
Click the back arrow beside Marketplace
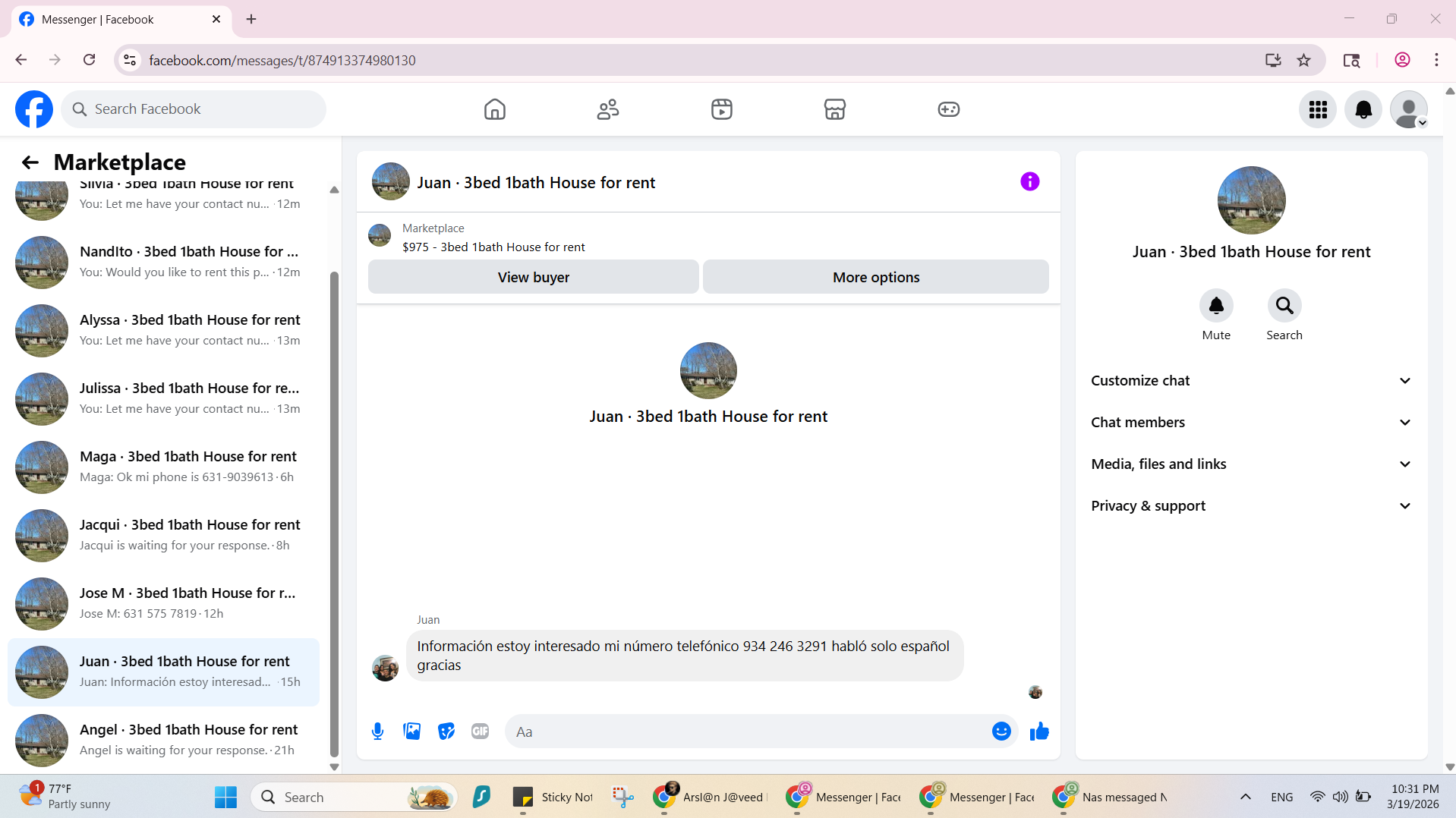click(30, 162)
